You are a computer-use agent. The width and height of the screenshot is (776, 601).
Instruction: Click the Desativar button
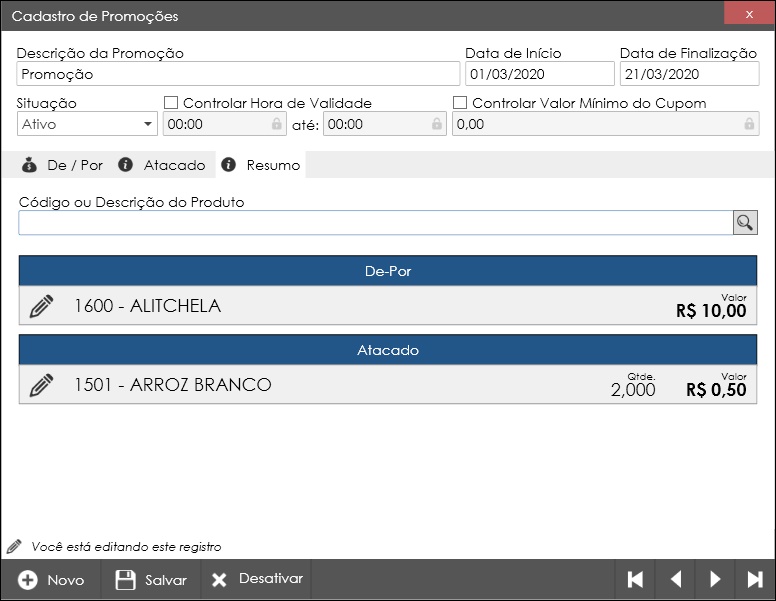click(x=256, y=579)
